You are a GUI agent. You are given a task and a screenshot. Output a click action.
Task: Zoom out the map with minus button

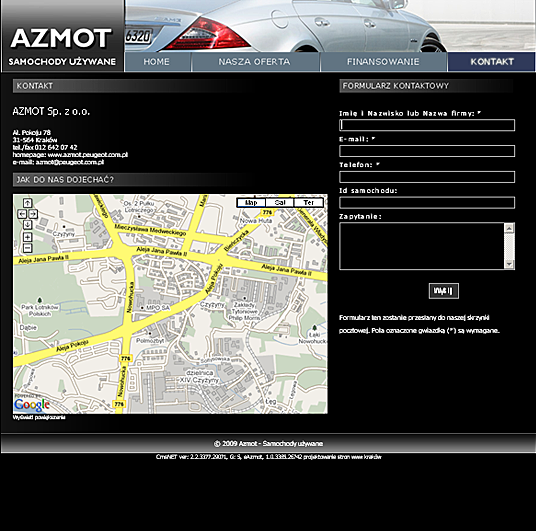[x=27, y=248]
